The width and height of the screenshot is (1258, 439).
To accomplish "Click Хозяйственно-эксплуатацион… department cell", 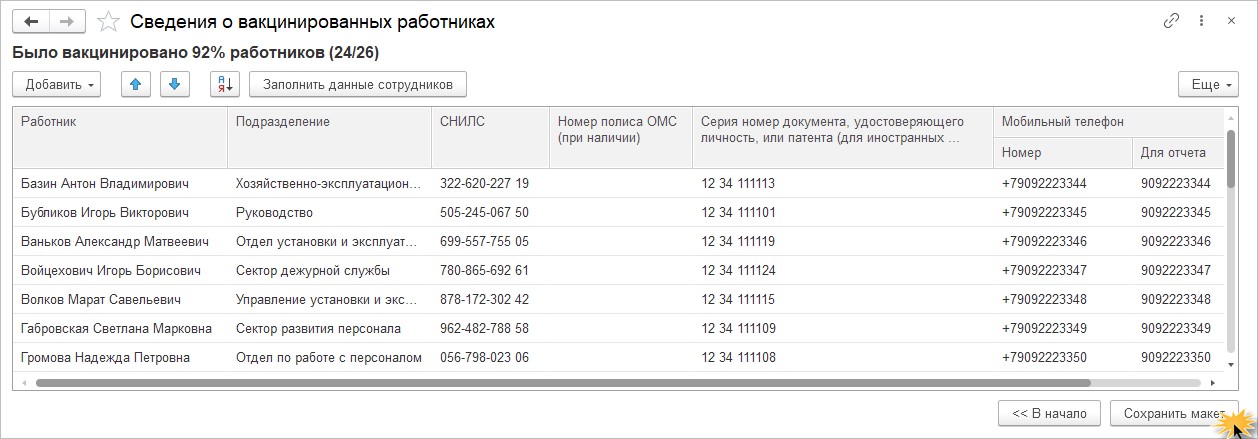I will coord(330,183).
